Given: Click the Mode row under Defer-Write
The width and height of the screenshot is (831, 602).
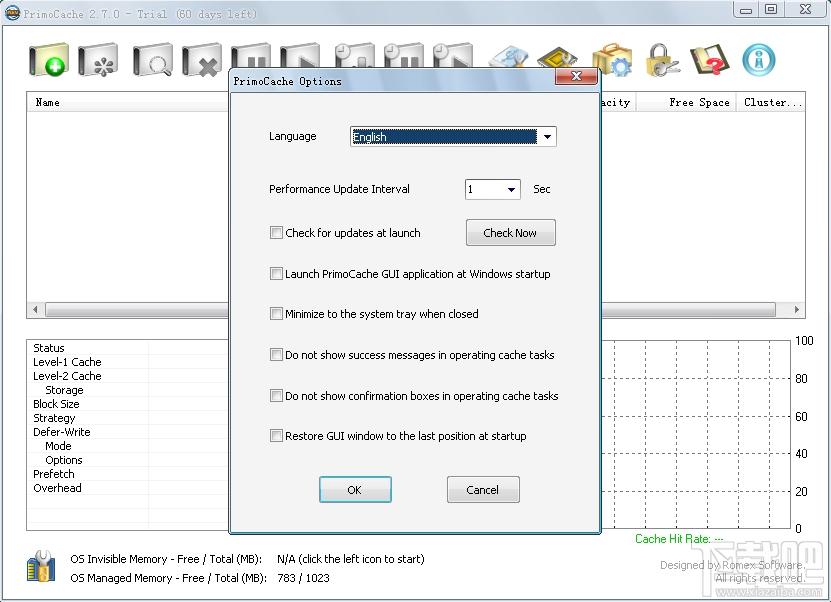Looking at the screenshot, I should pos(128,446).
